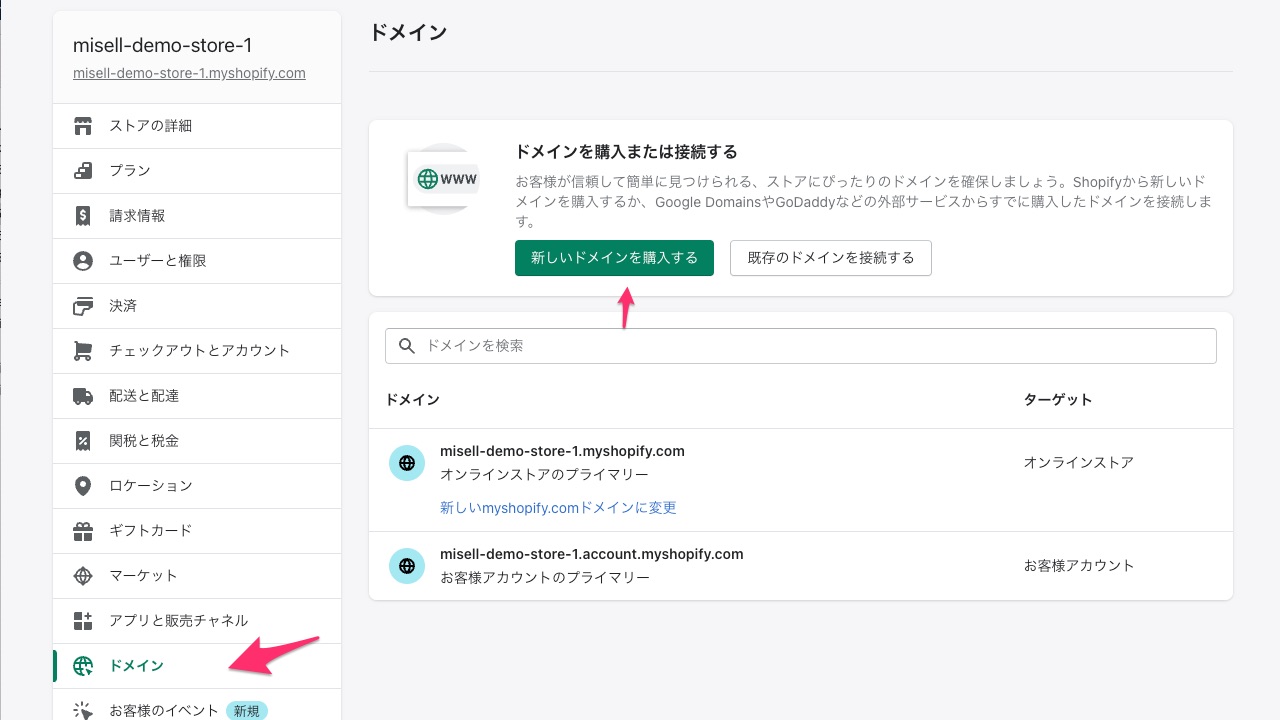This screenshot has width=1280, height=720.
Task: Click the magnifier icon in domain search
Action: coord(407,346)
